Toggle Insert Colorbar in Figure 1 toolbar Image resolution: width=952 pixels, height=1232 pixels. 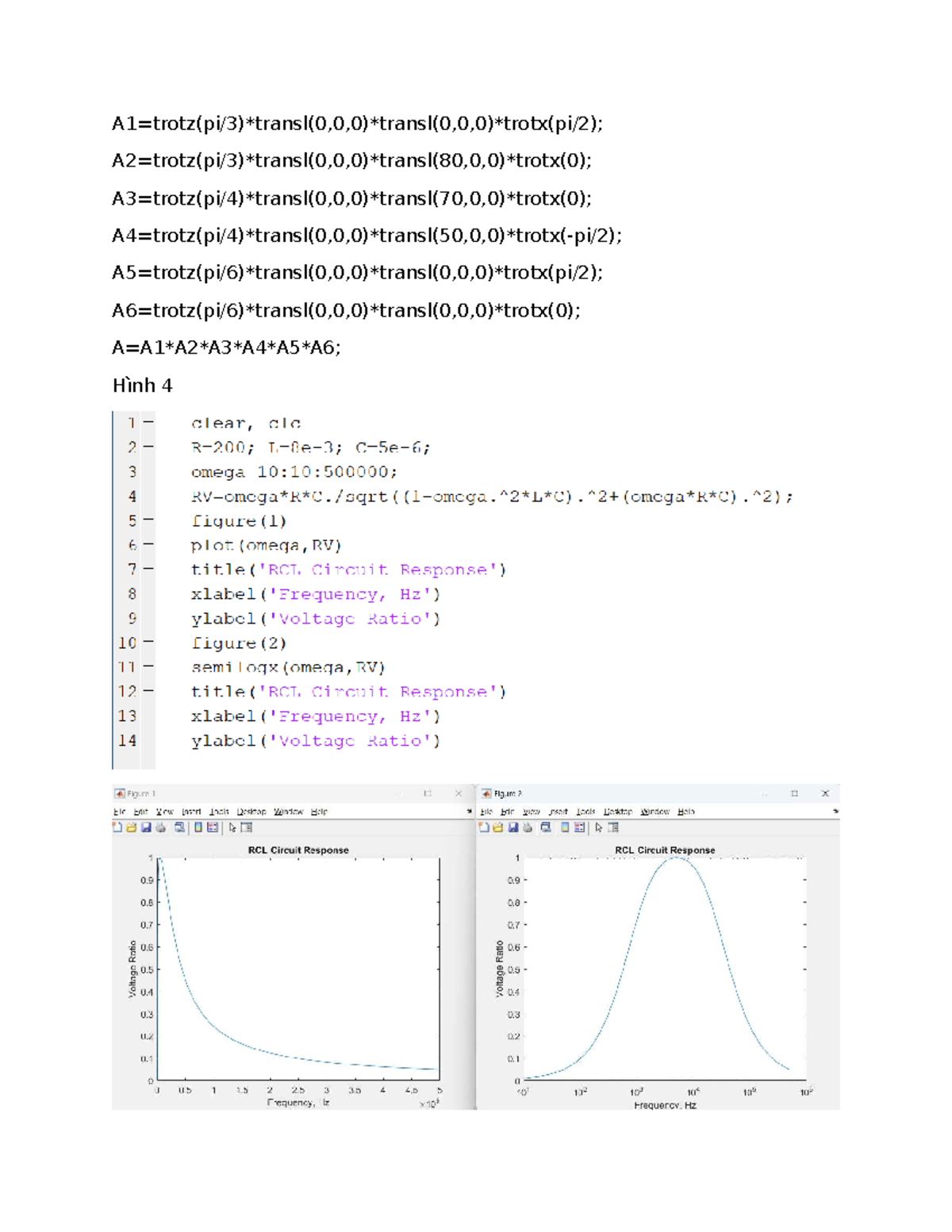point(198,827)
